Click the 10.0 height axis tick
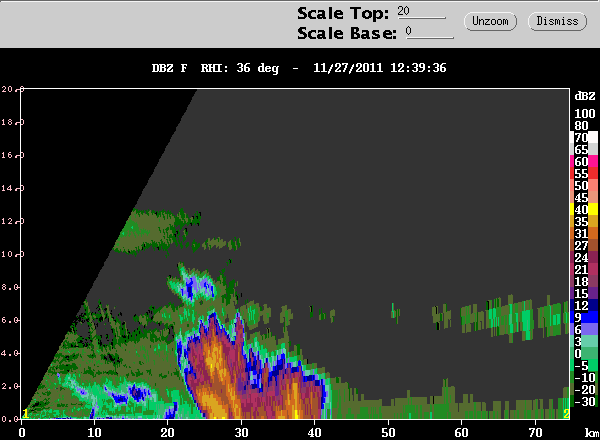 [x=12, y=254]
